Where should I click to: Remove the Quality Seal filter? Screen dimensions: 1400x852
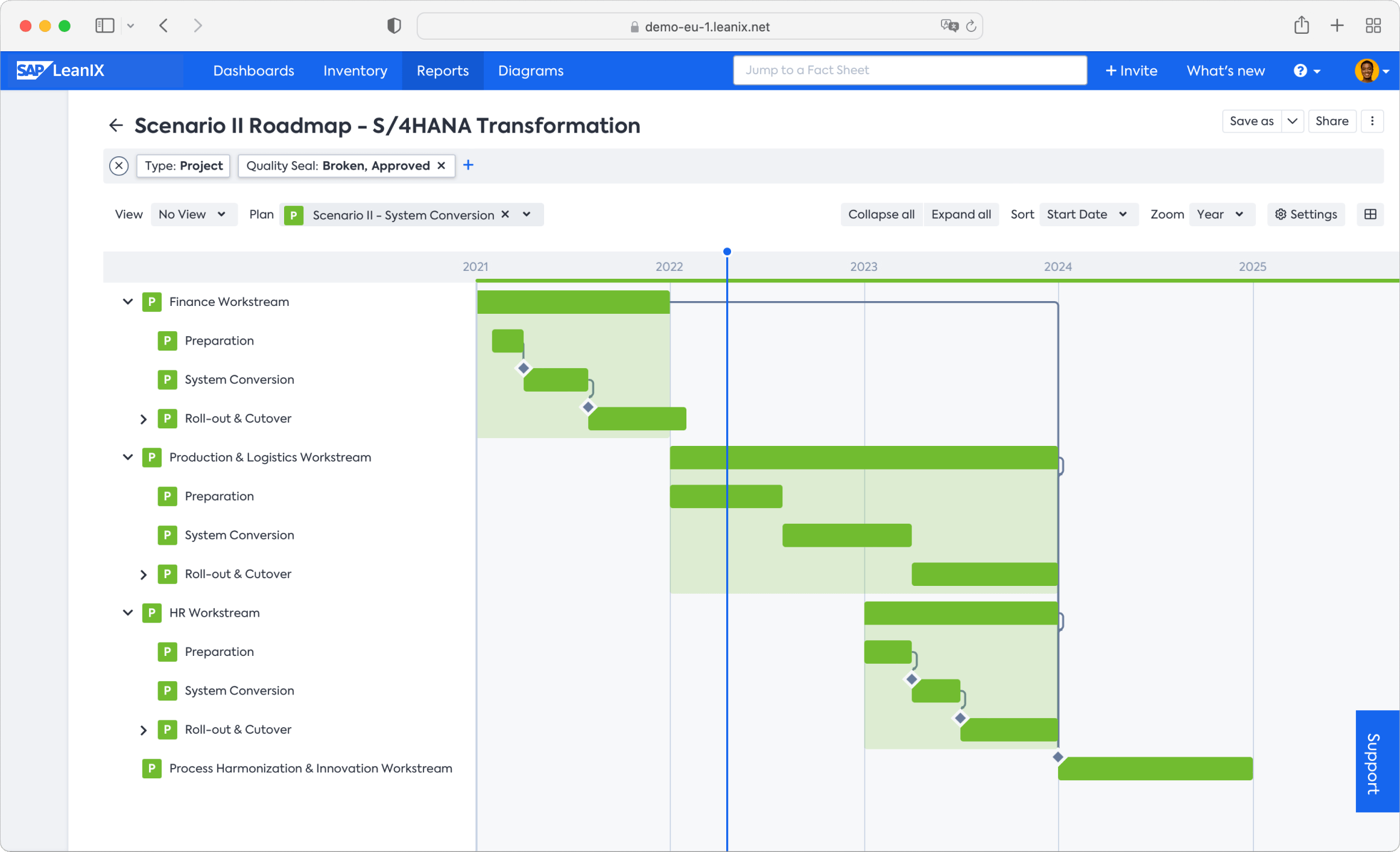442,166
